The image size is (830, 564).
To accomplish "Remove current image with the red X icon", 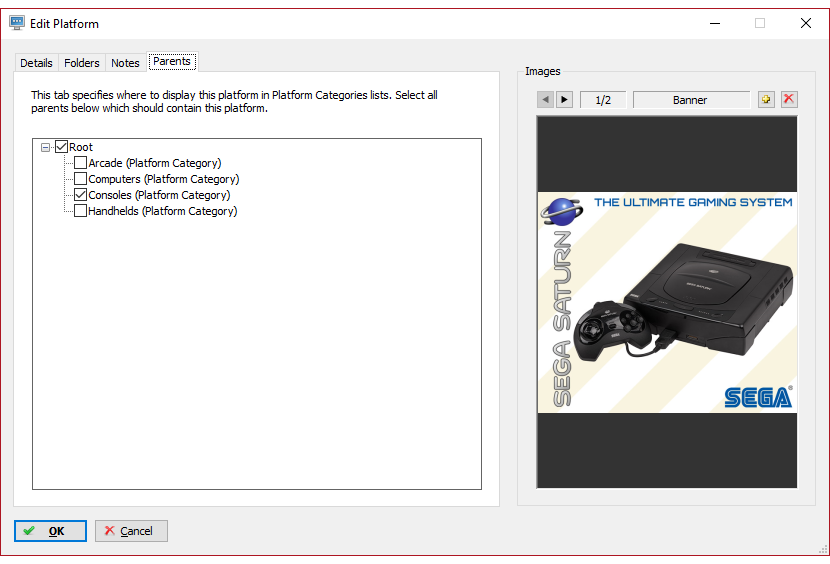I will pos(789,99).
